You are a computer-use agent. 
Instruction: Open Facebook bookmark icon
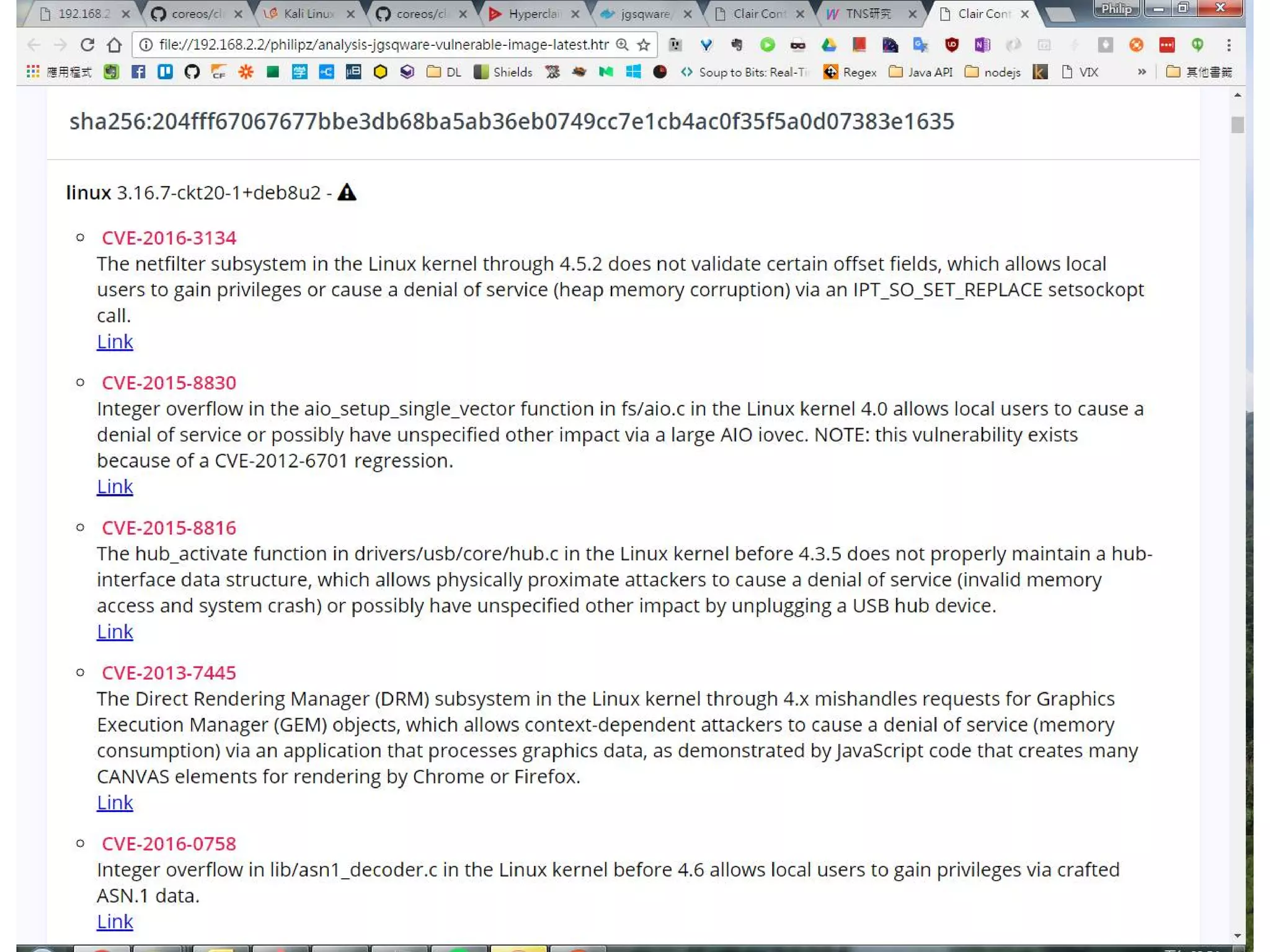point(138,72)
